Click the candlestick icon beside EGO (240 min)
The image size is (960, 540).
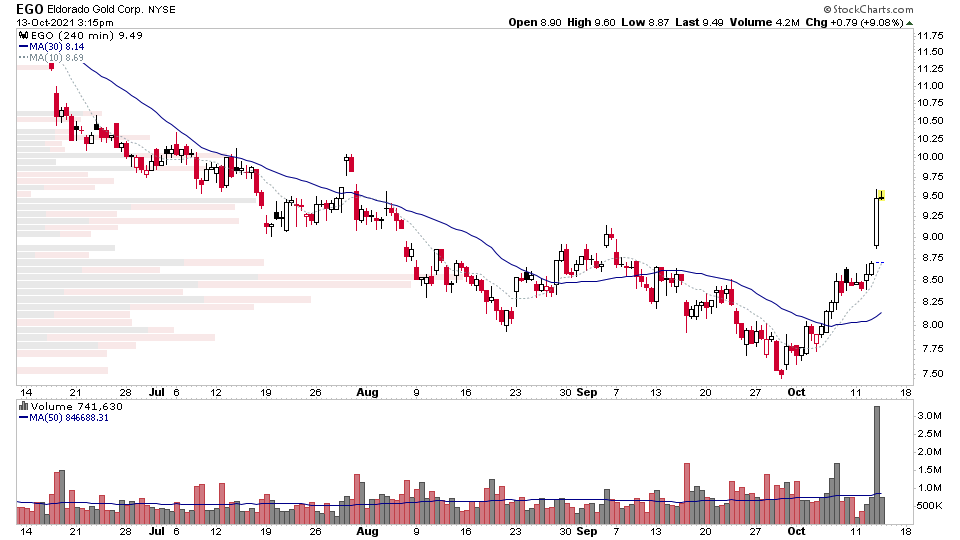pyautogui.click(x=24, y=36)
